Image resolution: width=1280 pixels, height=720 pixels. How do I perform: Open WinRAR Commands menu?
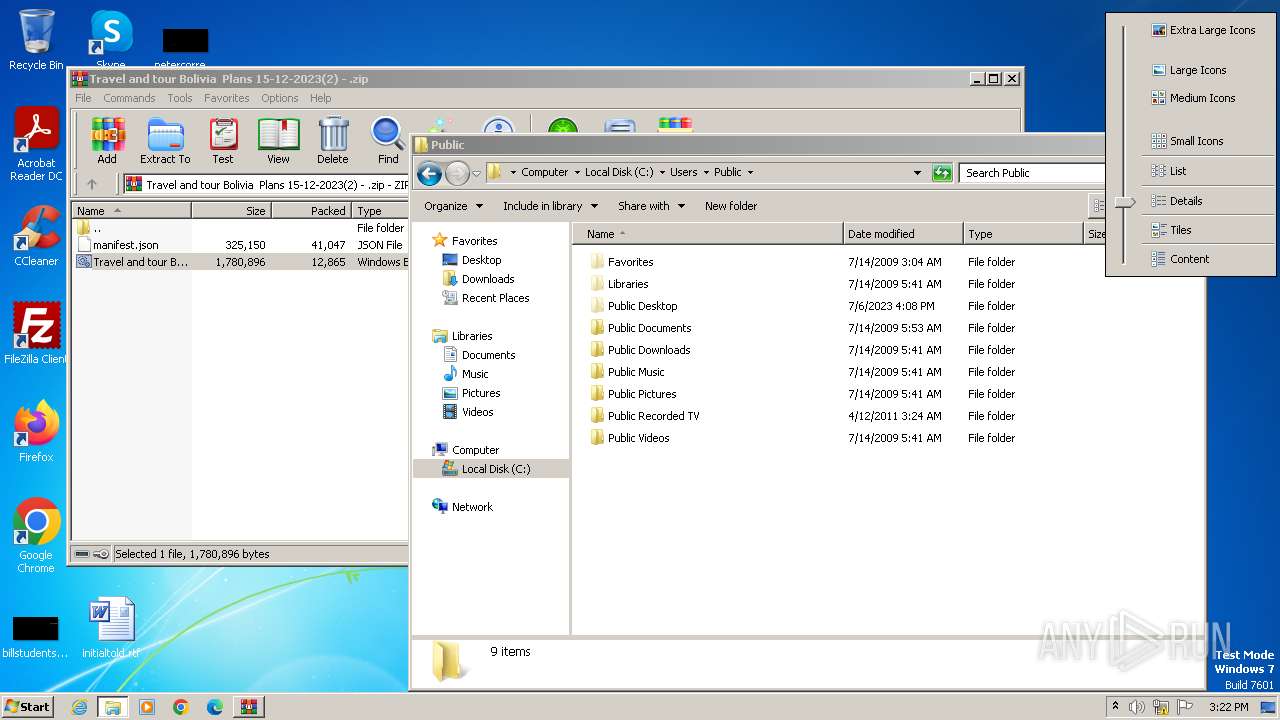(129, 98)
